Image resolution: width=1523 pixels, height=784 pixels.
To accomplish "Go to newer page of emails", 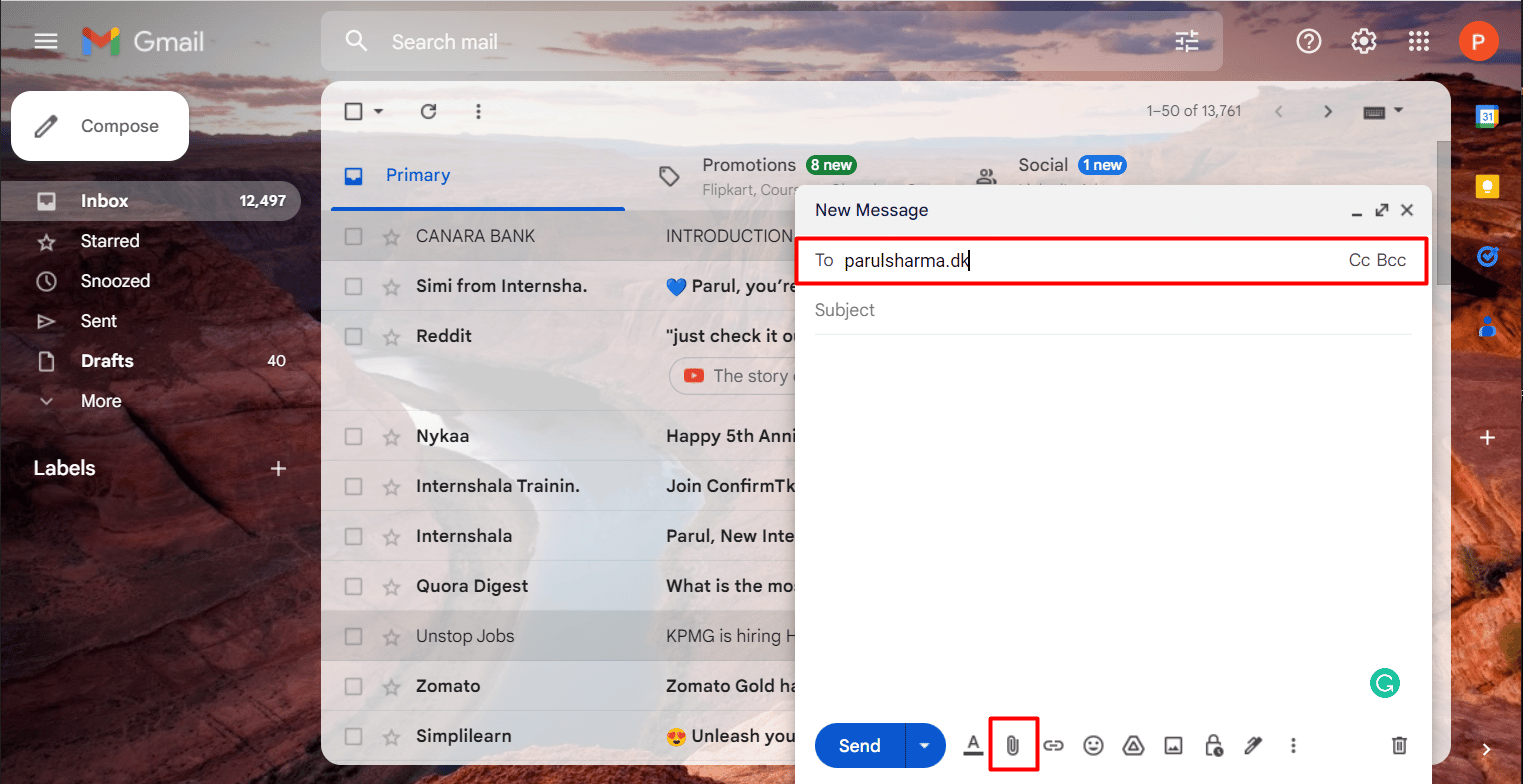I will [x=1278, y=111].
